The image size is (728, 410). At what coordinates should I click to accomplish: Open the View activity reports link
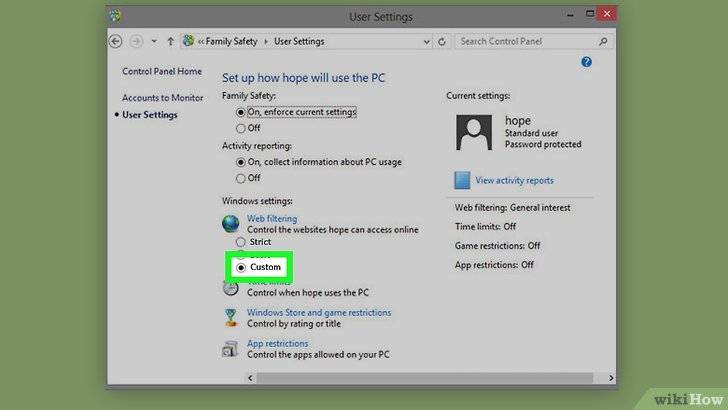pyautogui.click(x=514, y=181)
